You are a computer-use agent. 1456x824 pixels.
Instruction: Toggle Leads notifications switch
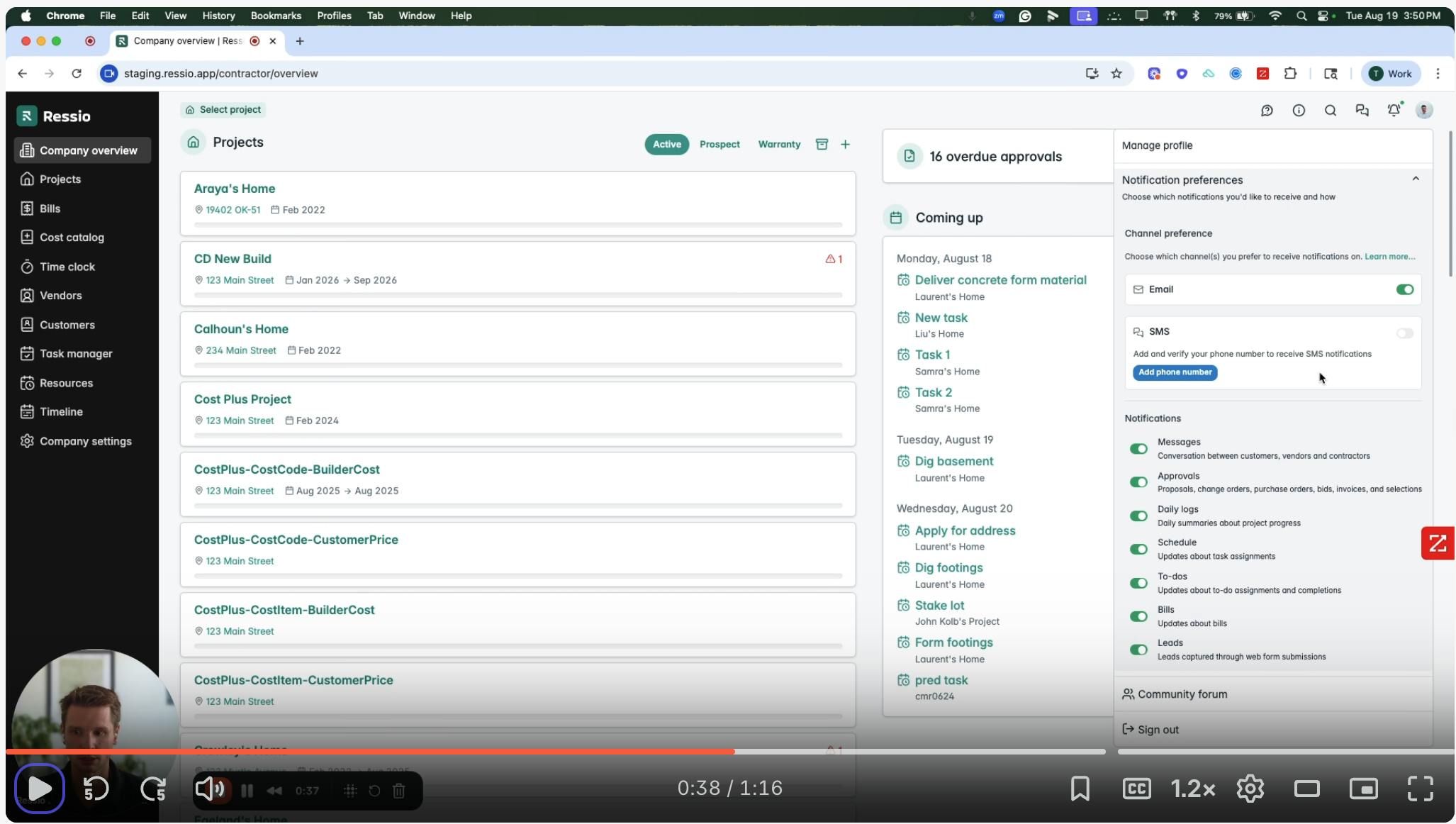[x=1138, y=650]
